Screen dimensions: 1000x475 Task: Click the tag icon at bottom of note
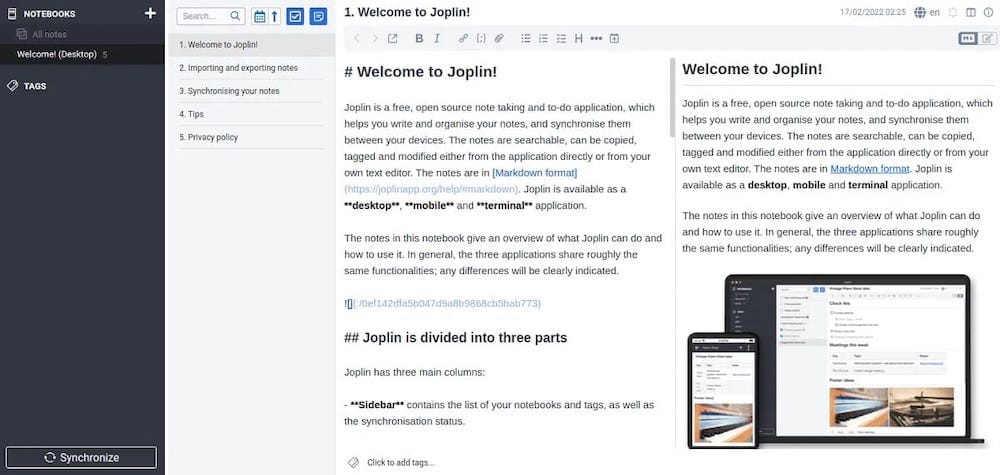pos(353,462)
